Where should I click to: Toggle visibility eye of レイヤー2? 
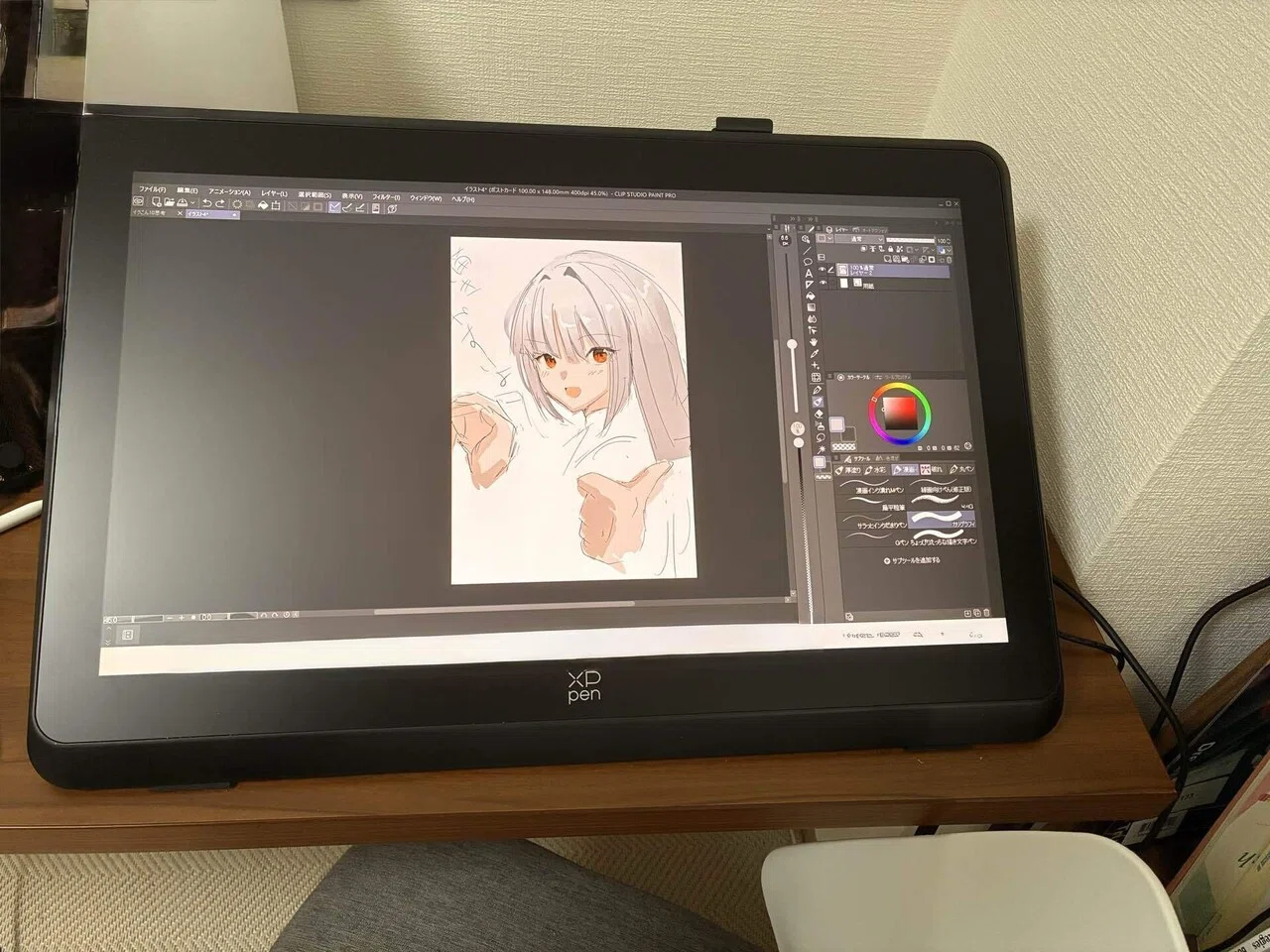(823, 269)
